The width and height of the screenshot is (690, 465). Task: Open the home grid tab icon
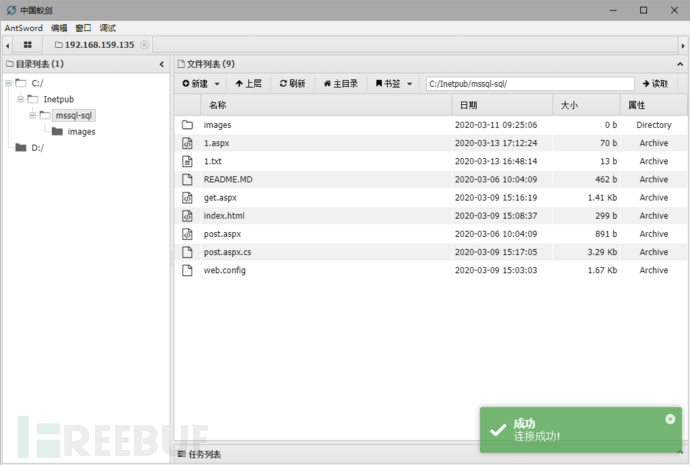point(27,45)
